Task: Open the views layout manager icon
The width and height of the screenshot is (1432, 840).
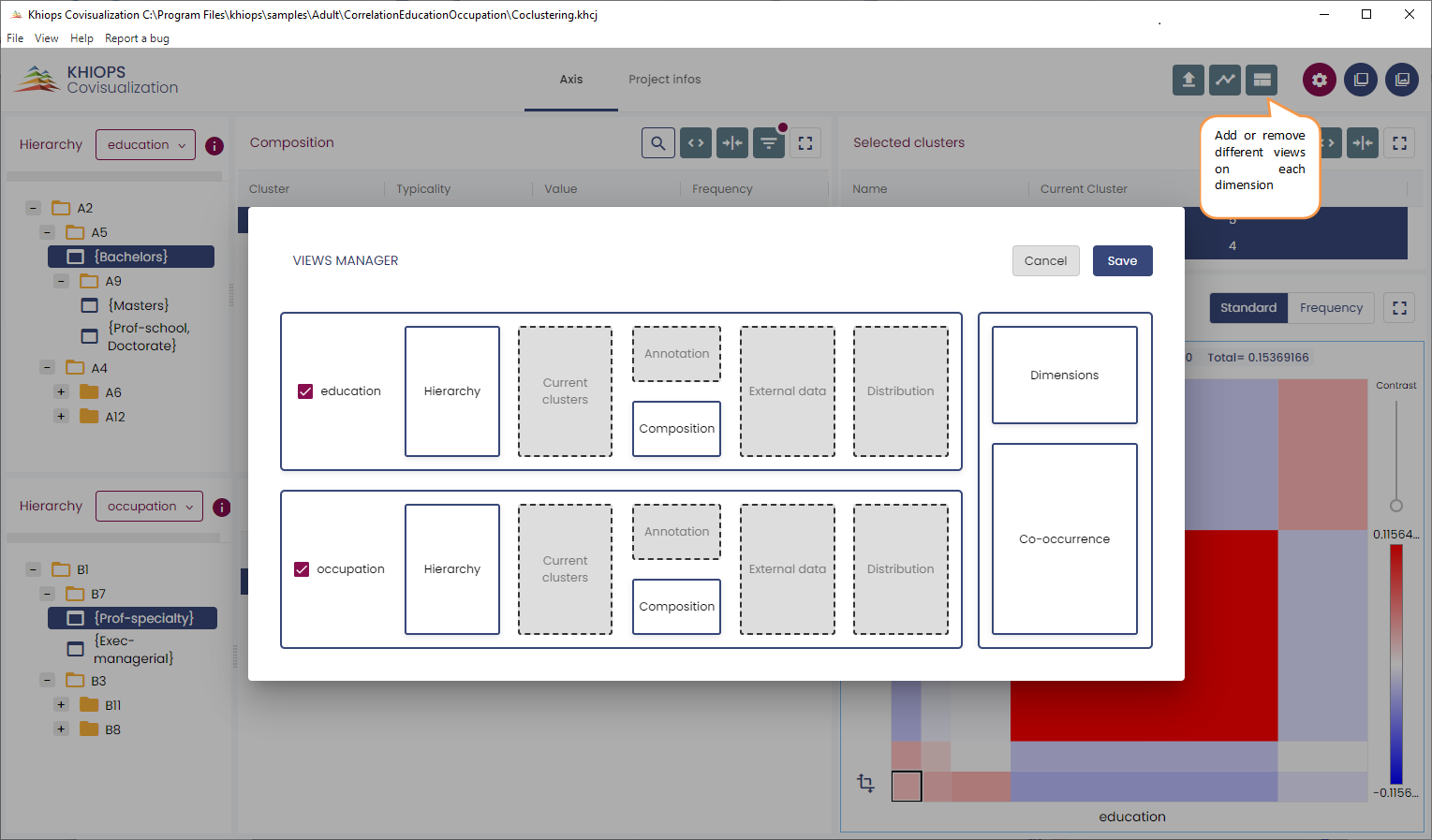Action: 1262,80
